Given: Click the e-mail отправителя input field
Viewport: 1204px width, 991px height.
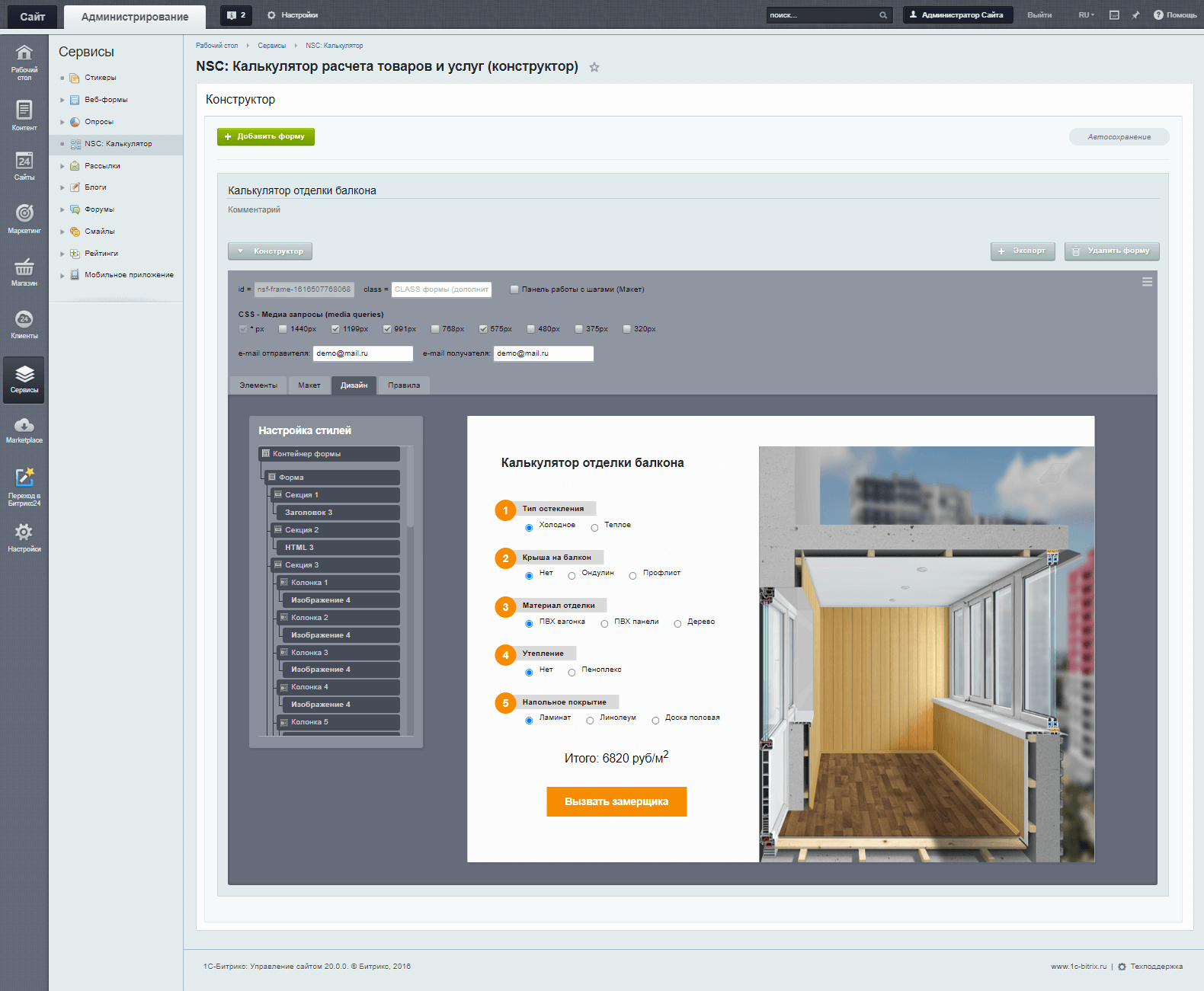Looking at the screenshot, I should (x=363, y=353).
